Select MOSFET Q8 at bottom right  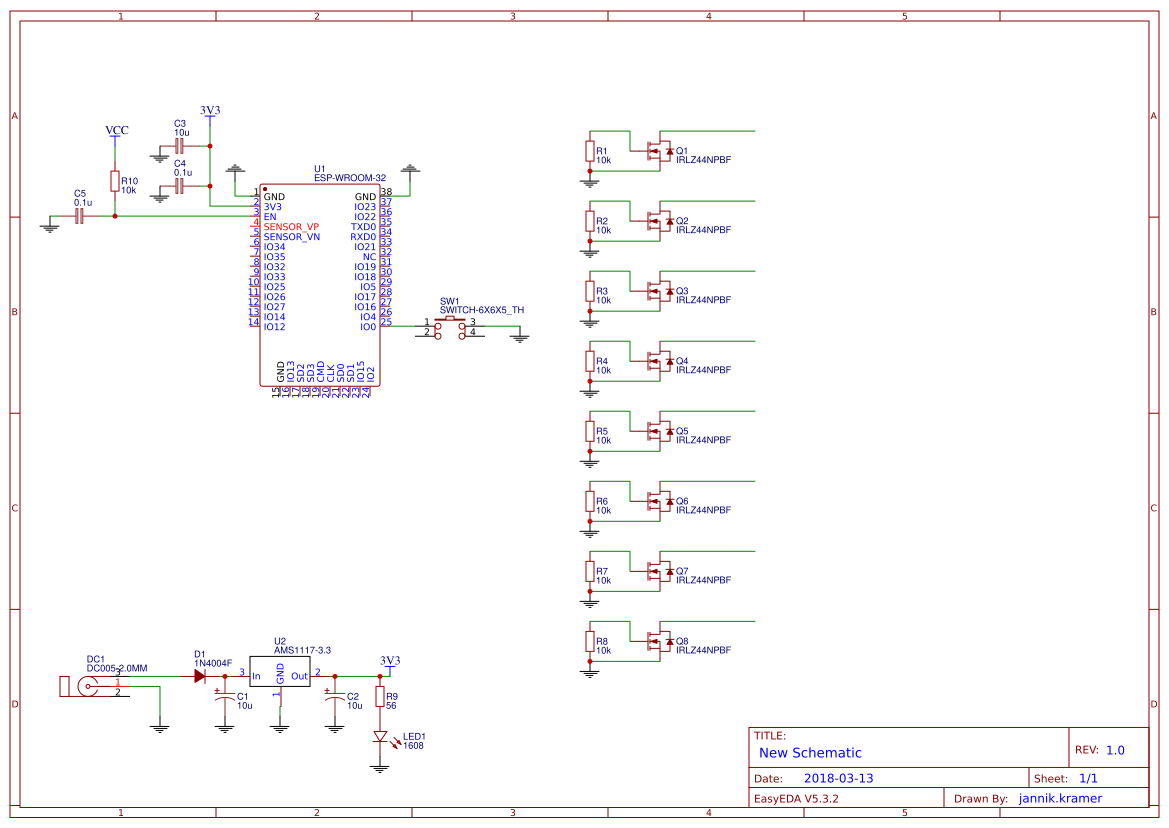coord(660,642)
